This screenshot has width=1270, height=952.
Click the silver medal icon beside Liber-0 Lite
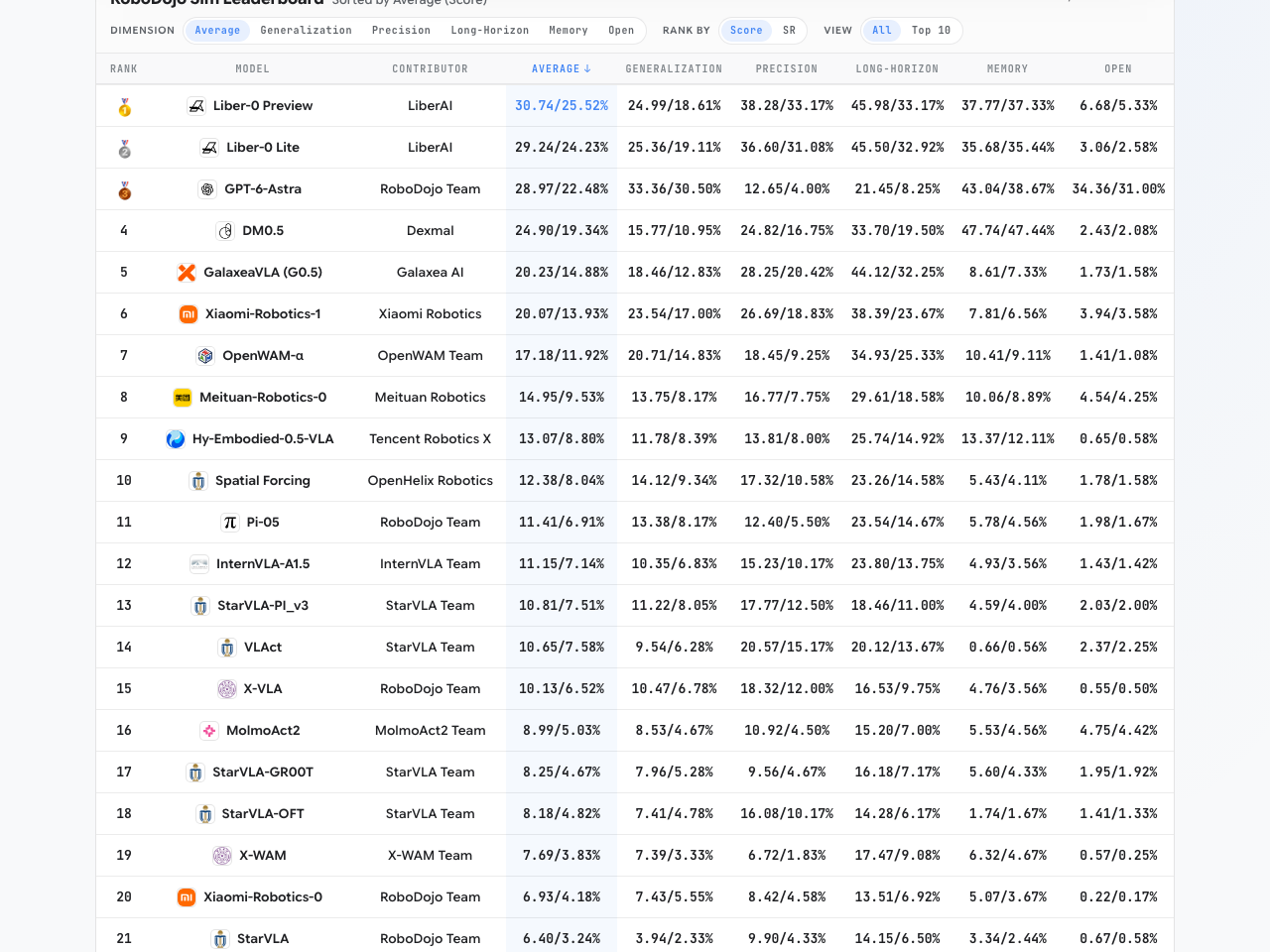124,148
